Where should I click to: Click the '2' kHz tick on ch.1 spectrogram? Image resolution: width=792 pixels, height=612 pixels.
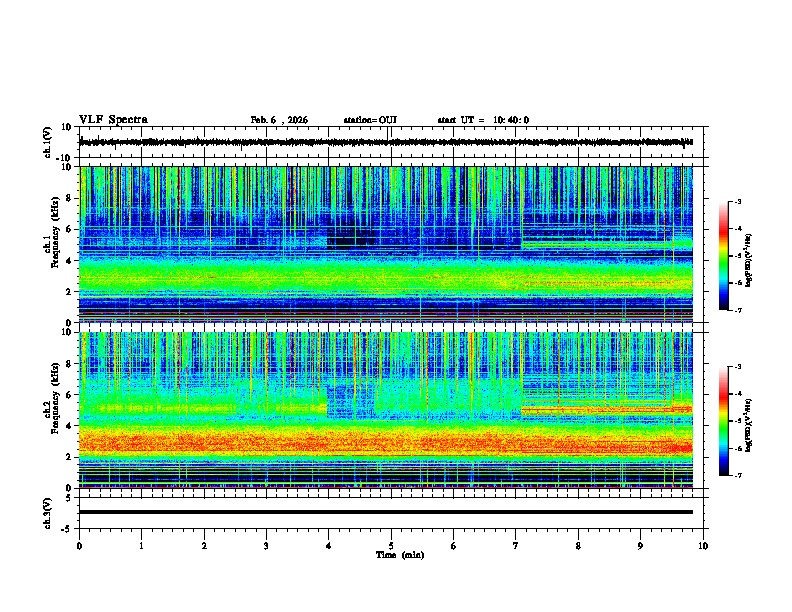click(x=70, y=292)
